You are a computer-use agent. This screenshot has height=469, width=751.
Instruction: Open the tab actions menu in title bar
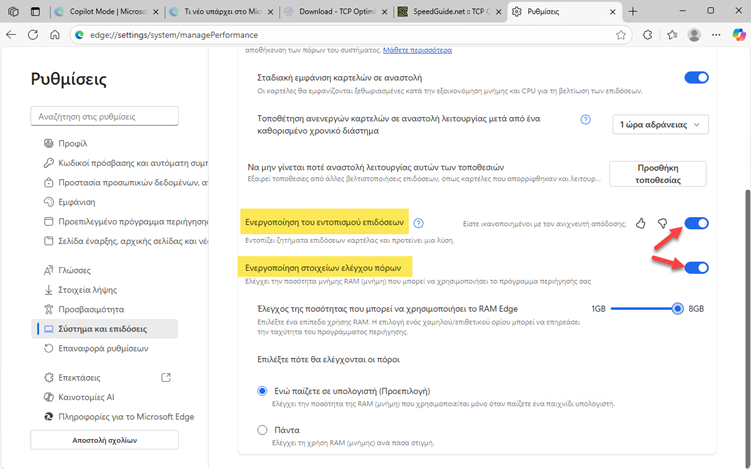click(x=36, y=11)
